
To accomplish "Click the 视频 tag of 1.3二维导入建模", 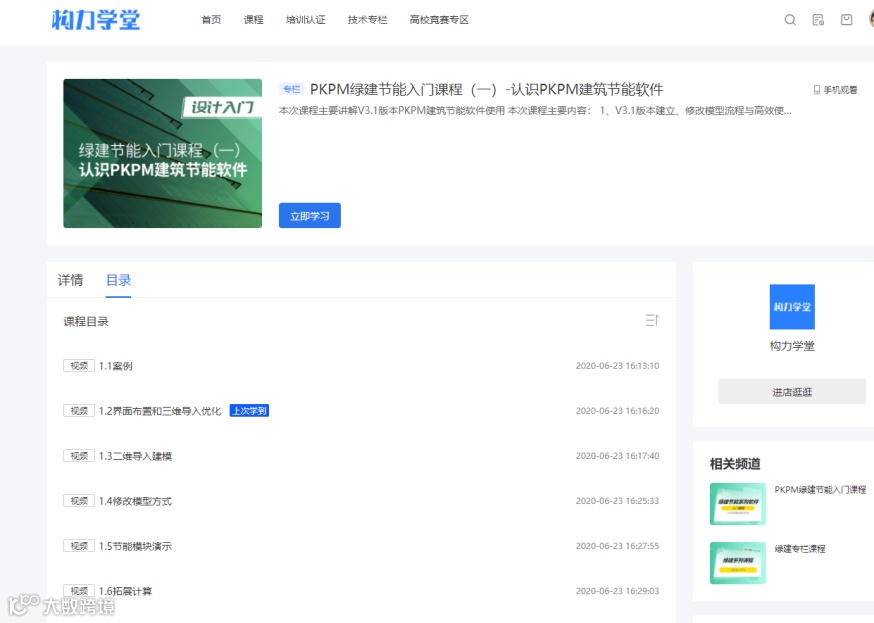I will (x=79, y=456).
